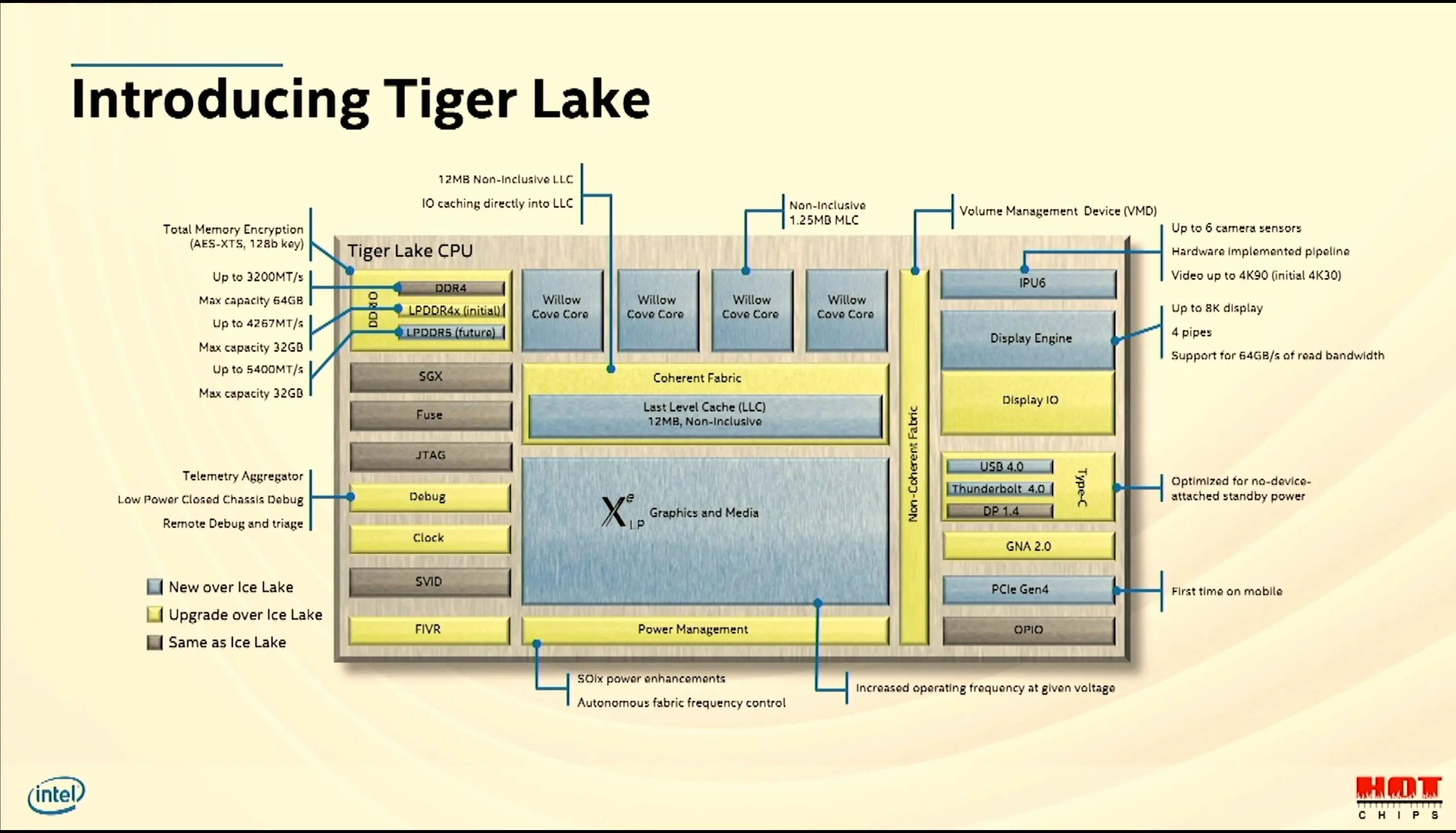Open the Display Engine panel
The height and width of the screenshot is (833, 1456).
1030,338
